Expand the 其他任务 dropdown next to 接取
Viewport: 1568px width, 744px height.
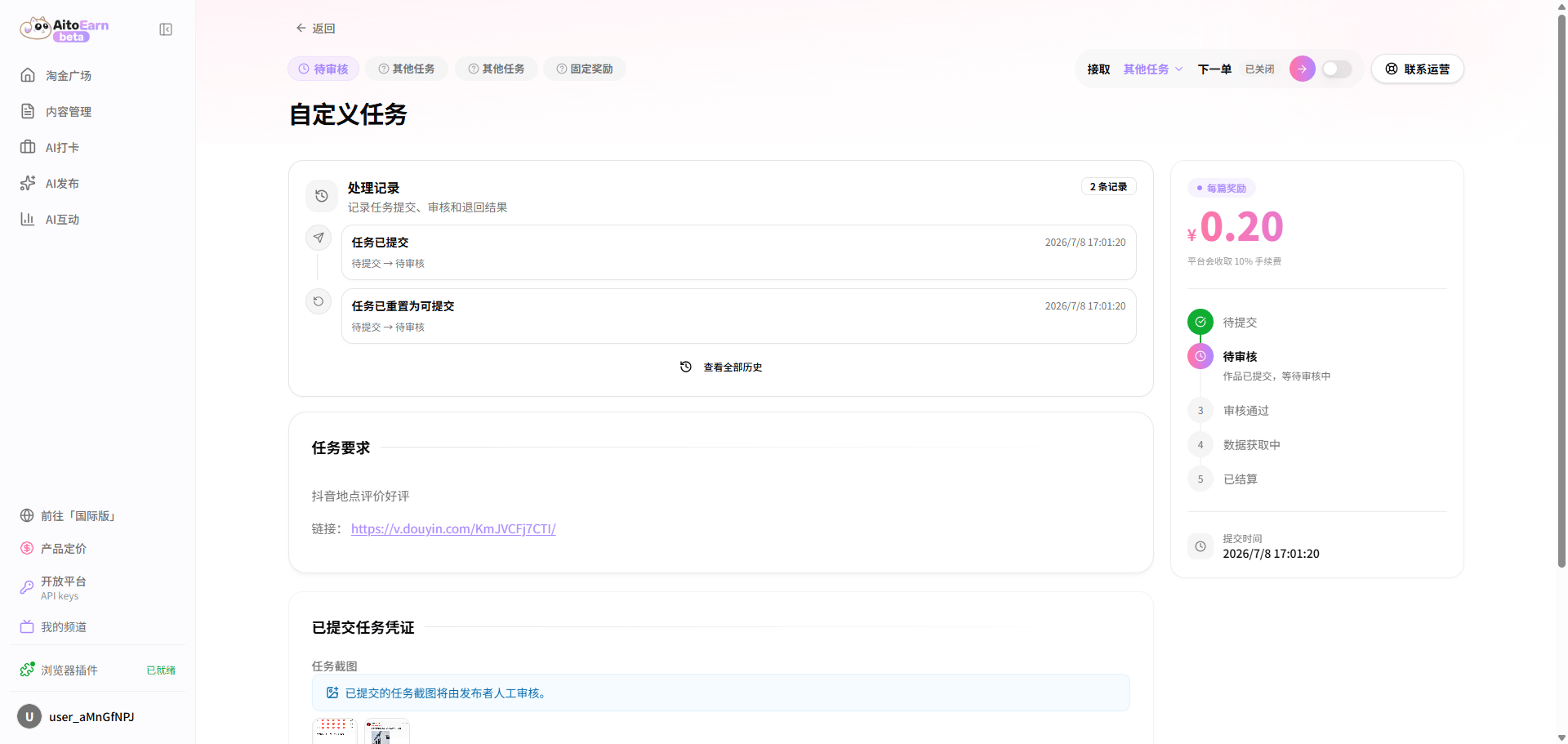tap(1152, 69)
